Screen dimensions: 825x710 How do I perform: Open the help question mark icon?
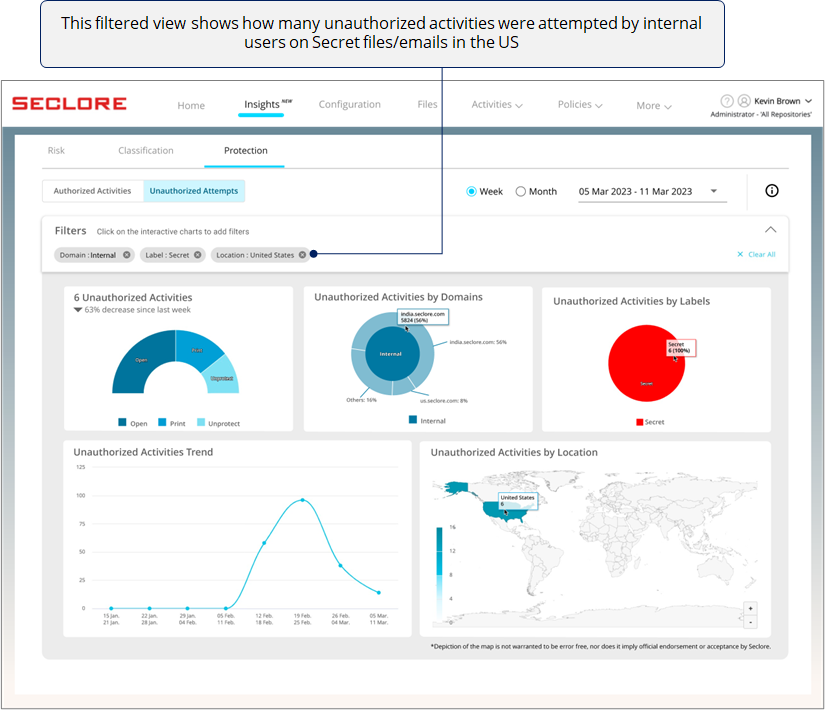click(727, 101)
